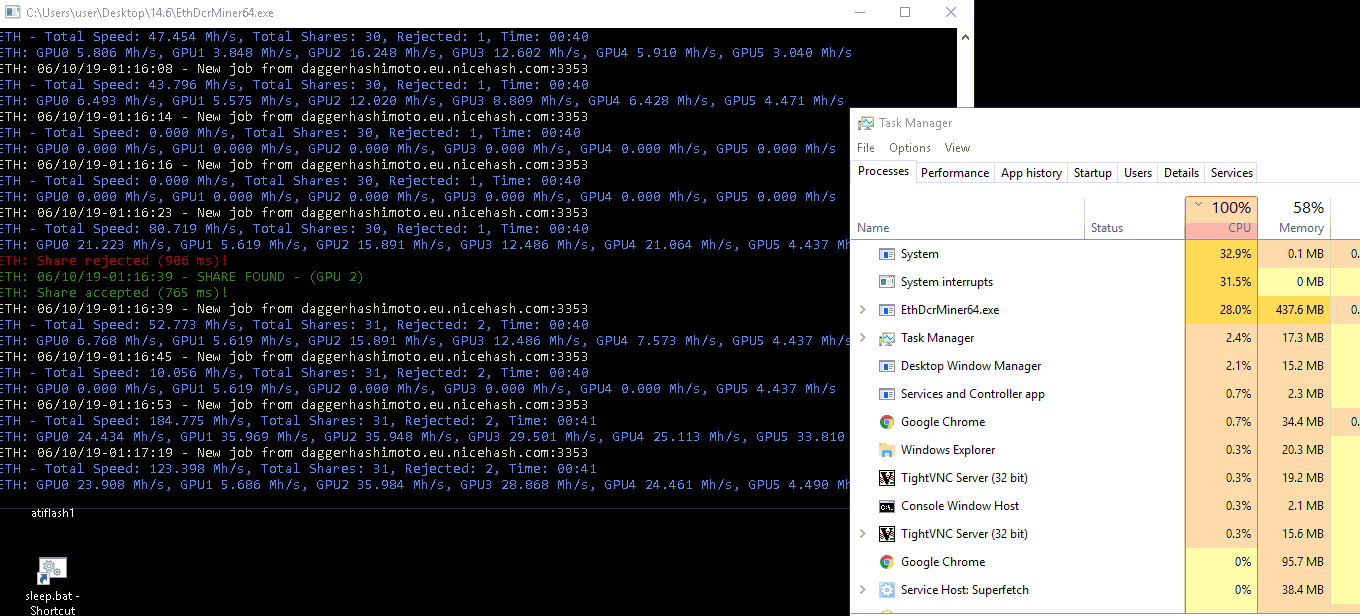The image size is (1360, 616).
Task: Click the Task Manager title bar icon
Action: 866,123
